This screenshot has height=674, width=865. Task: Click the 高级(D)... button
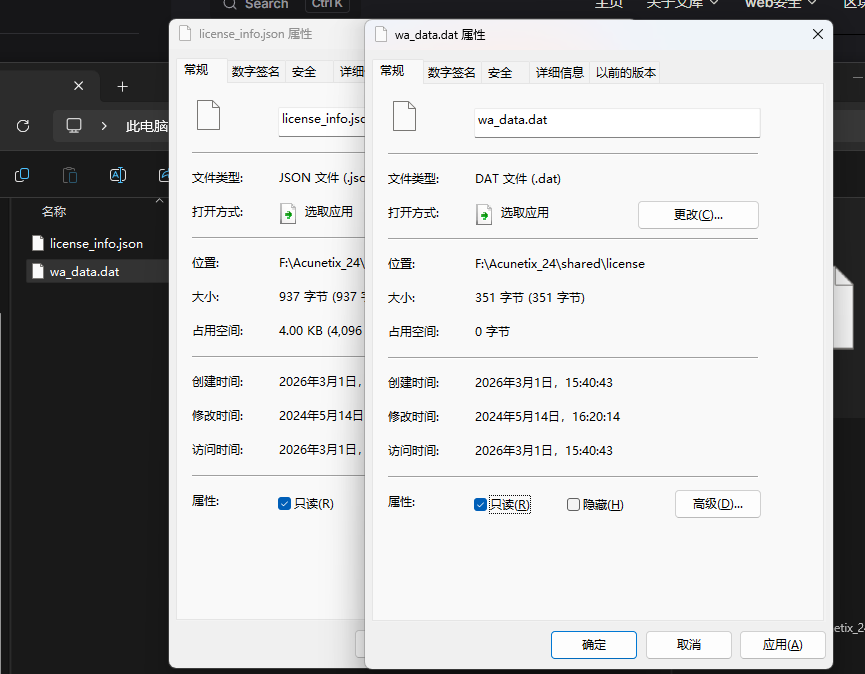pos(717,504)
